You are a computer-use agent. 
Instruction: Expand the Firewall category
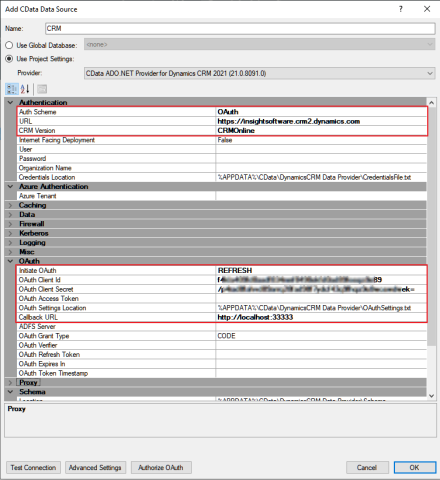pyautogui.click(x=10, y=224)
